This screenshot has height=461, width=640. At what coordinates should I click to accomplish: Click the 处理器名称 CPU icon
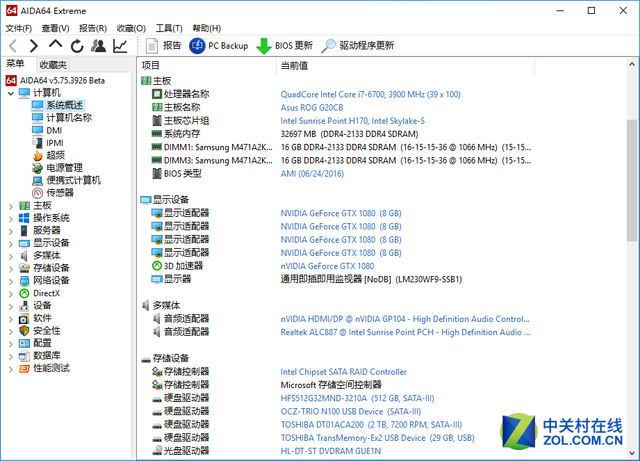157,94
